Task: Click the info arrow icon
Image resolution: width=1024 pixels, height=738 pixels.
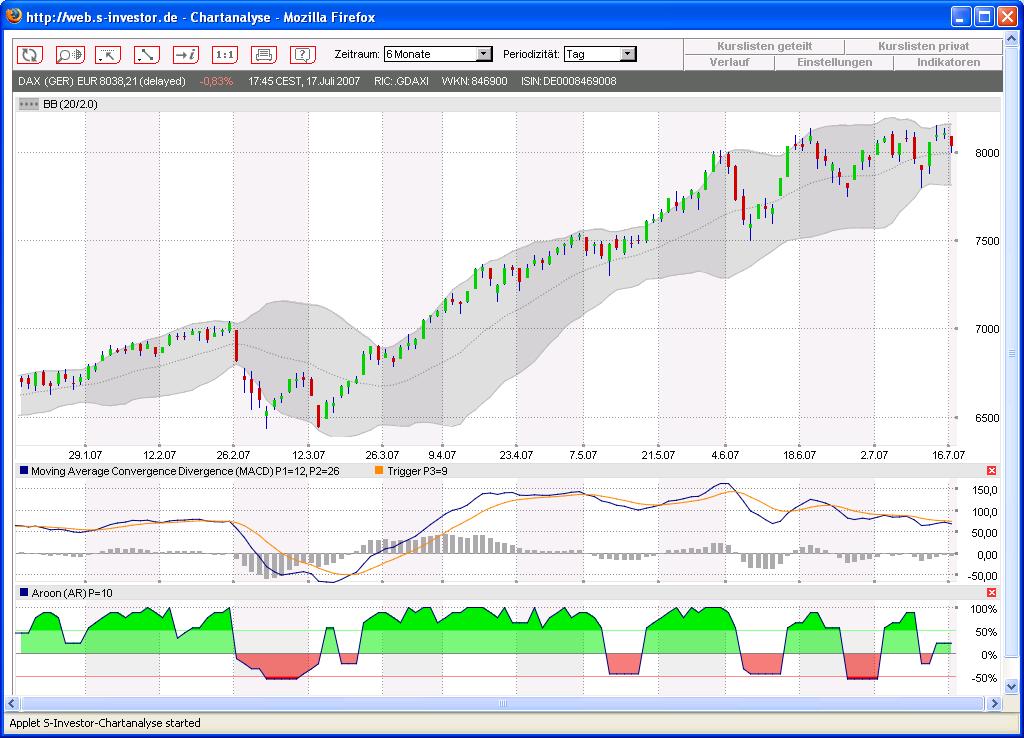Action: click(186, 55)
